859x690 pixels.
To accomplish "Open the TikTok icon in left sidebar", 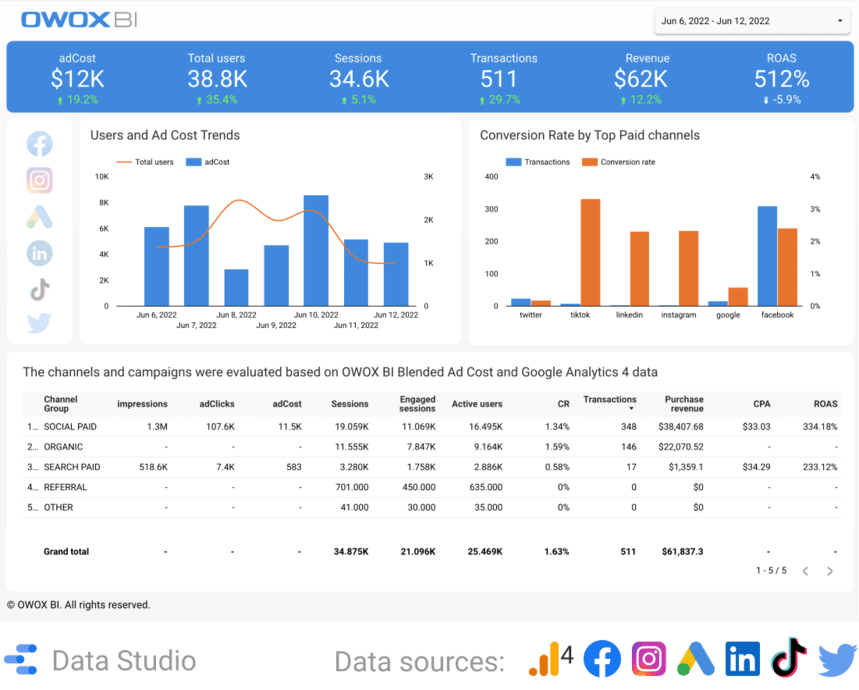I will click(x=39, y=289).
